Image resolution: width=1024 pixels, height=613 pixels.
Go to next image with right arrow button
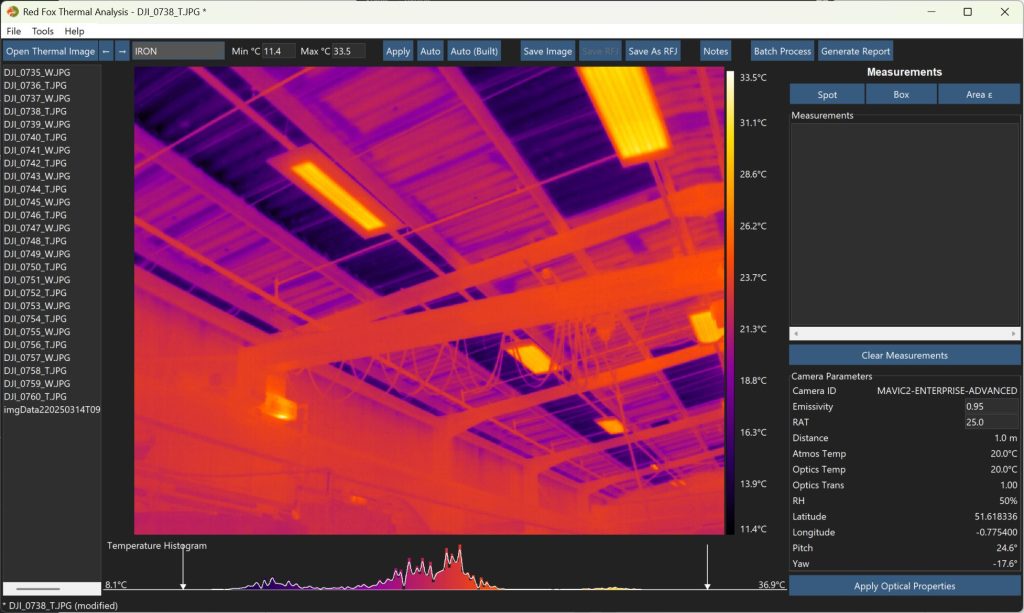coord(122,51)
